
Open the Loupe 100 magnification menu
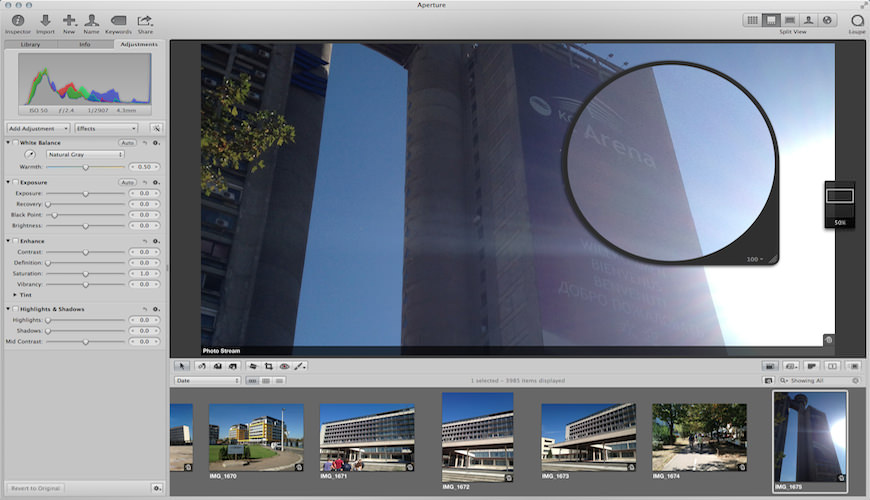pos(755,259)
